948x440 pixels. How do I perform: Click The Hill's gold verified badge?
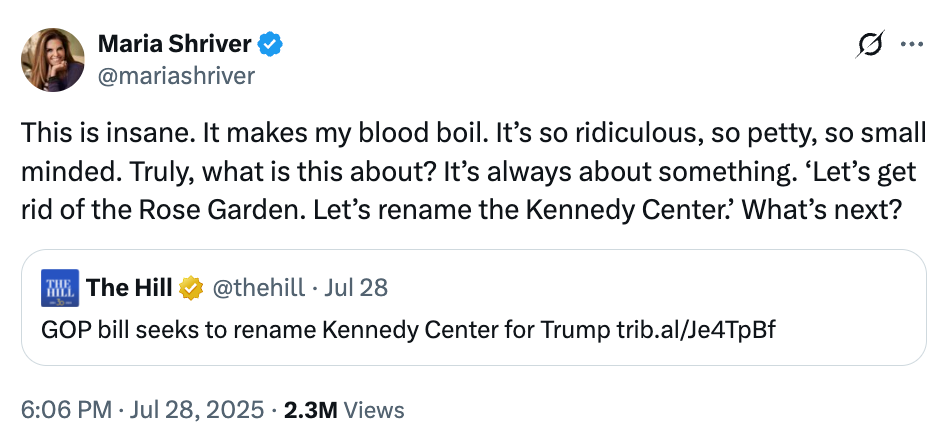coord(190,289)
